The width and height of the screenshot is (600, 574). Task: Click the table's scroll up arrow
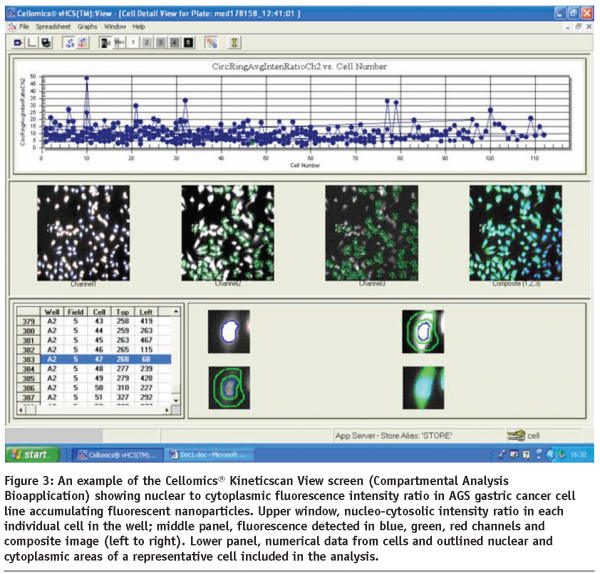click(176, 311)
